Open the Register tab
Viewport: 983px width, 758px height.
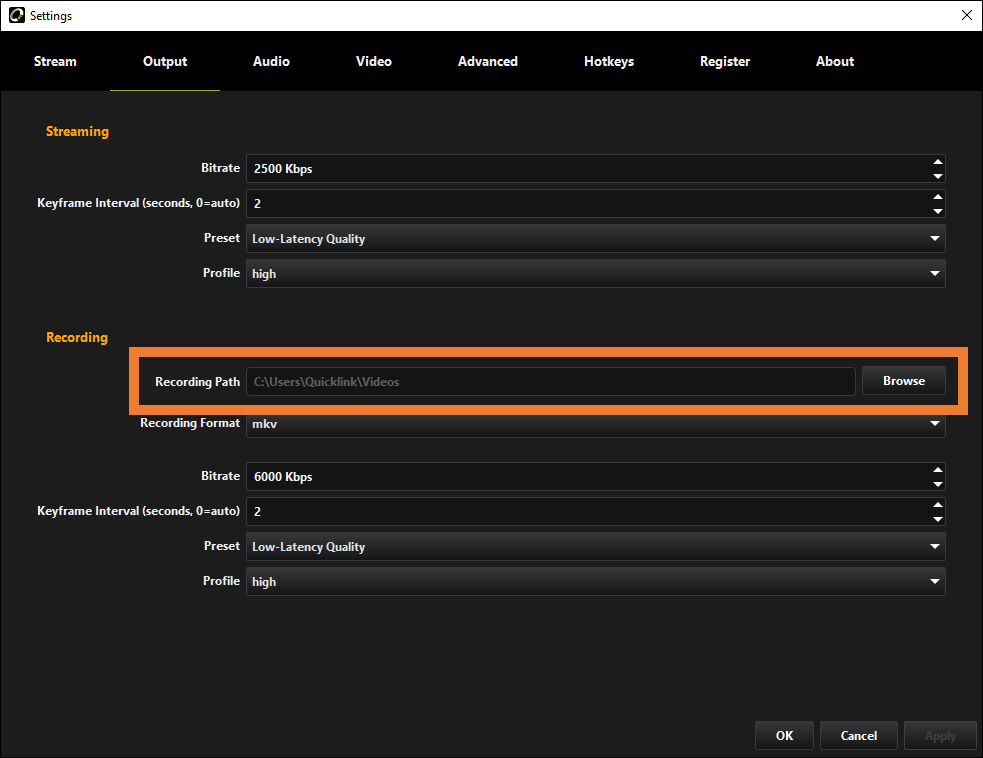pyautogui.click(x=725, y=61)
